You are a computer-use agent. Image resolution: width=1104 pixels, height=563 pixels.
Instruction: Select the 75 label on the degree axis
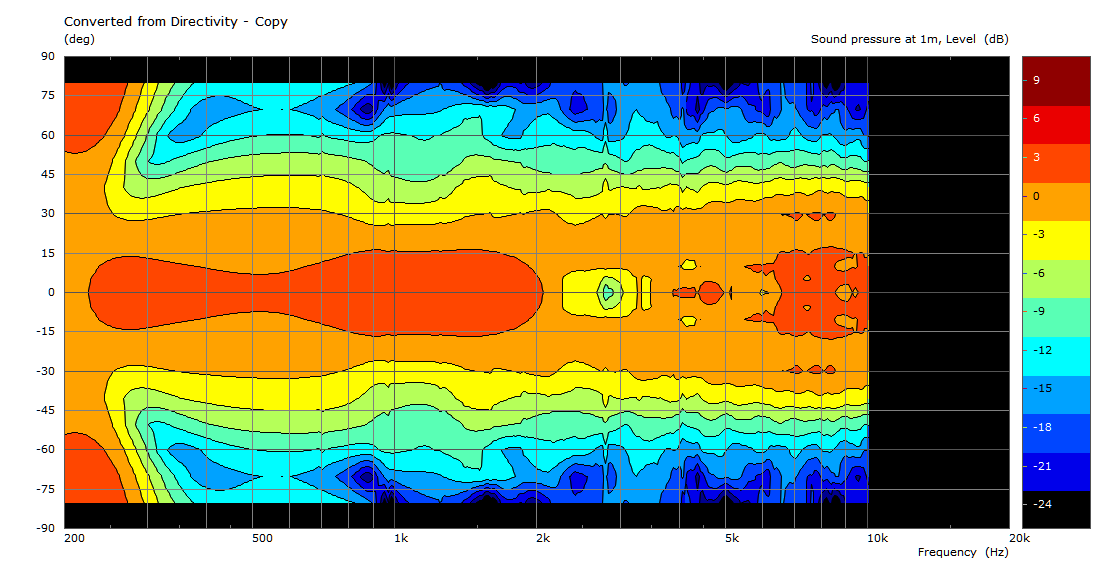point(47,96)
